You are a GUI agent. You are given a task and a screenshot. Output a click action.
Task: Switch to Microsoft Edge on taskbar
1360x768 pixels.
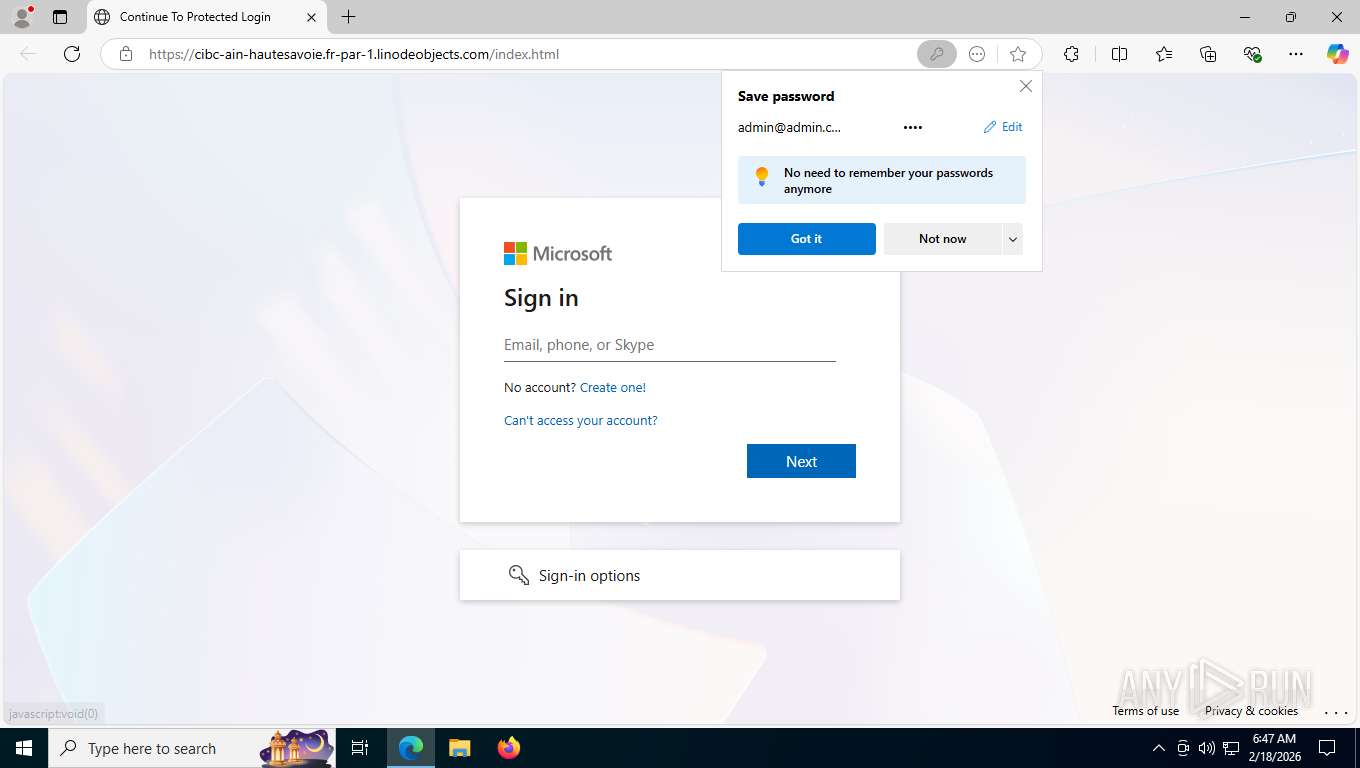point(411,748)
